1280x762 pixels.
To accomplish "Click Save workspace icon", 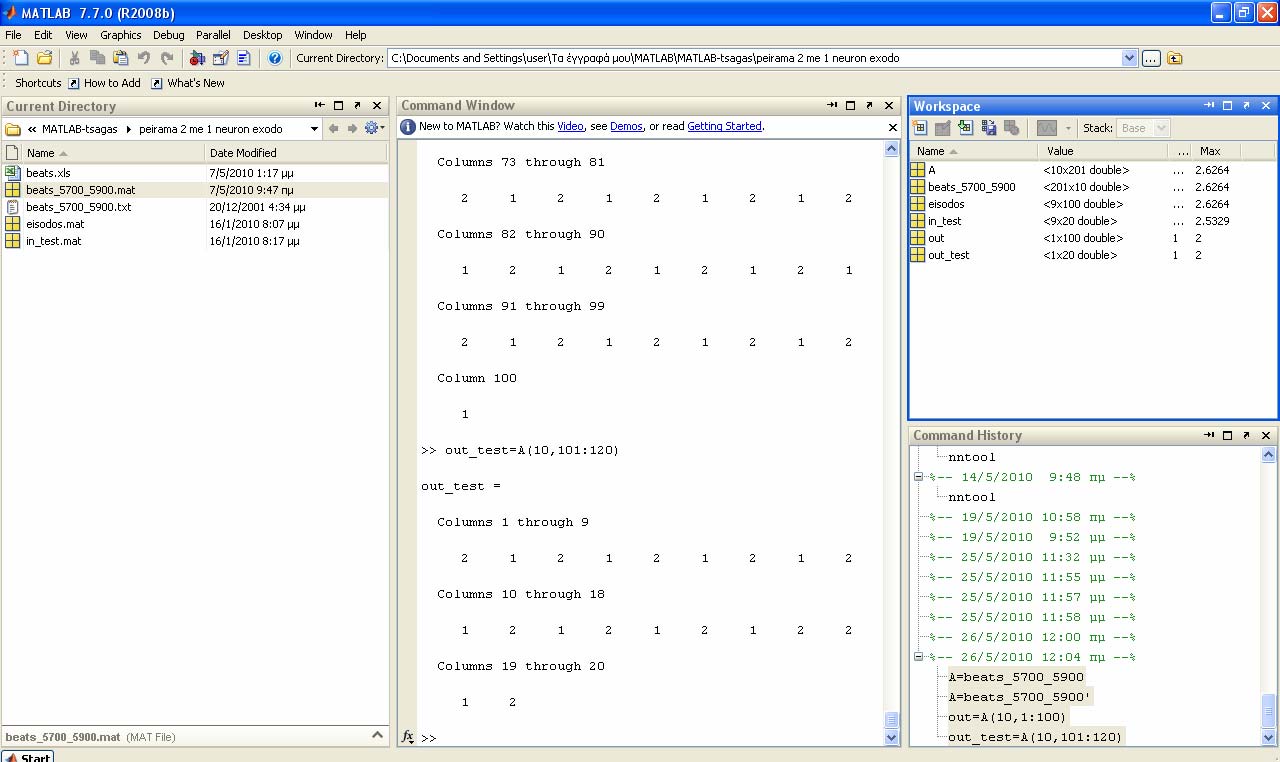I will pyautogui.click(x=988, y=128).
